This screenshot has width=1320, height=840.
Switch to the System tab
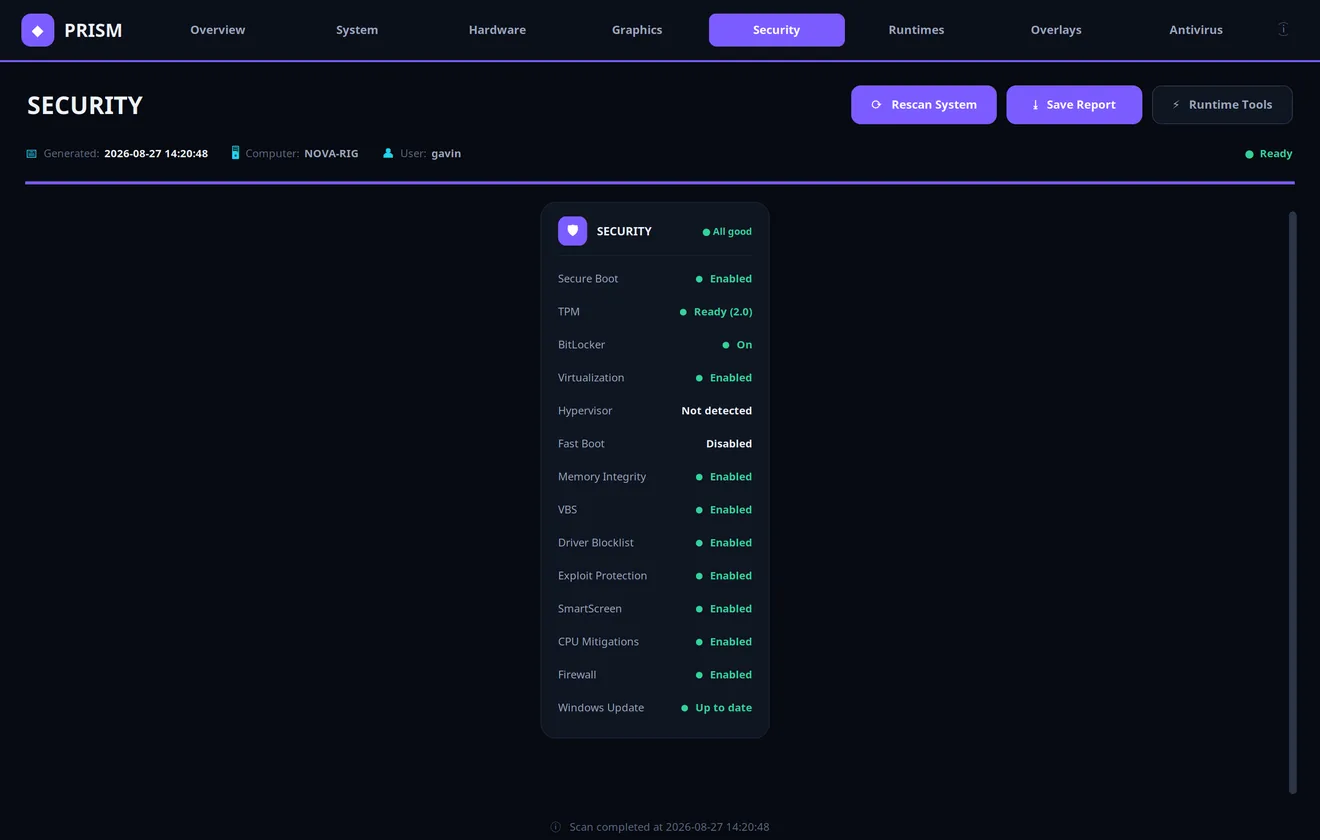point(357,30)
